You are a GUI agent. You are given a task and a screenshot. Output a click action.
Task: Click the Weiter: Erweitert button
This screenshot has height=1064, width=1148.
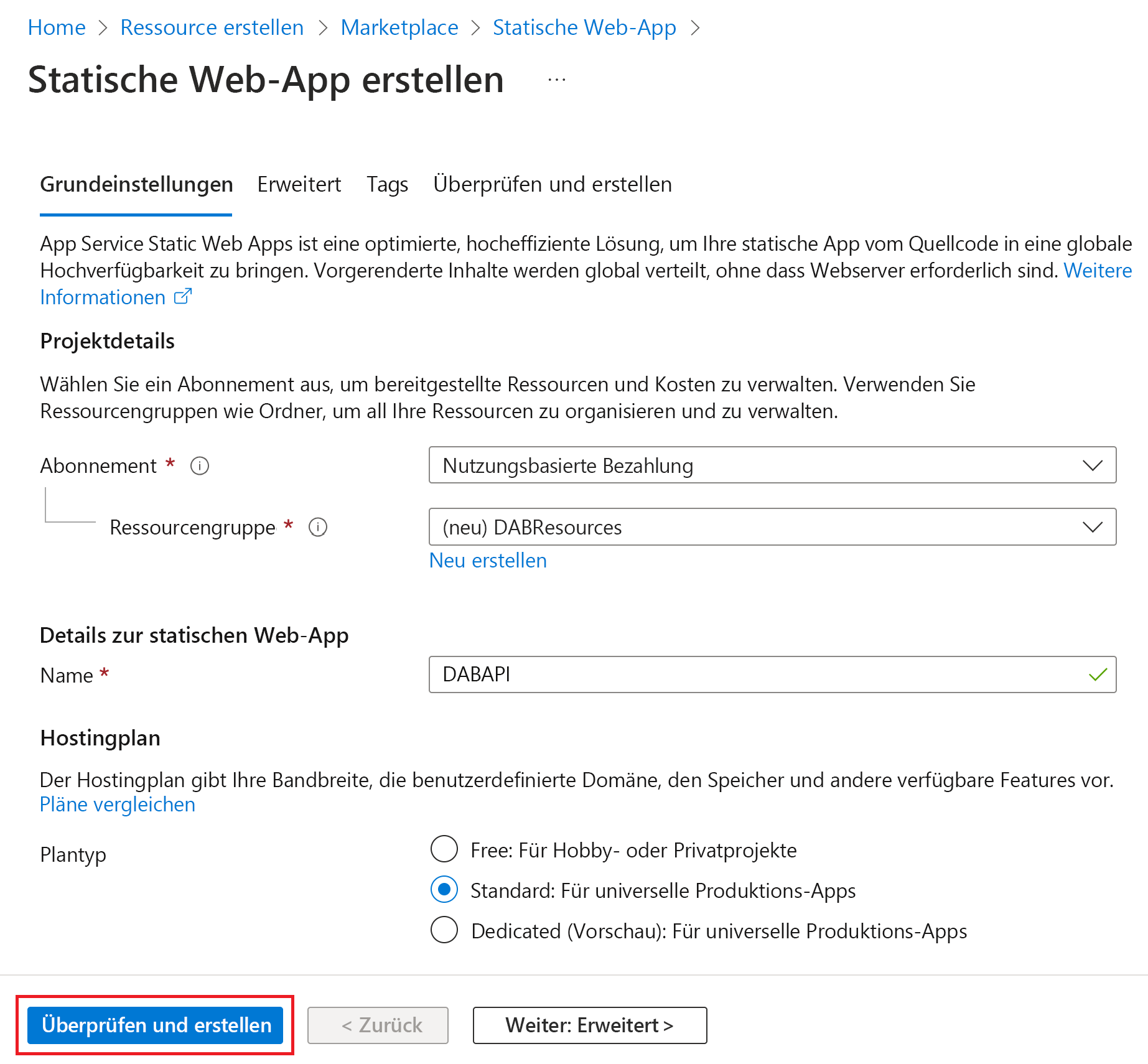coord(589,1025)
